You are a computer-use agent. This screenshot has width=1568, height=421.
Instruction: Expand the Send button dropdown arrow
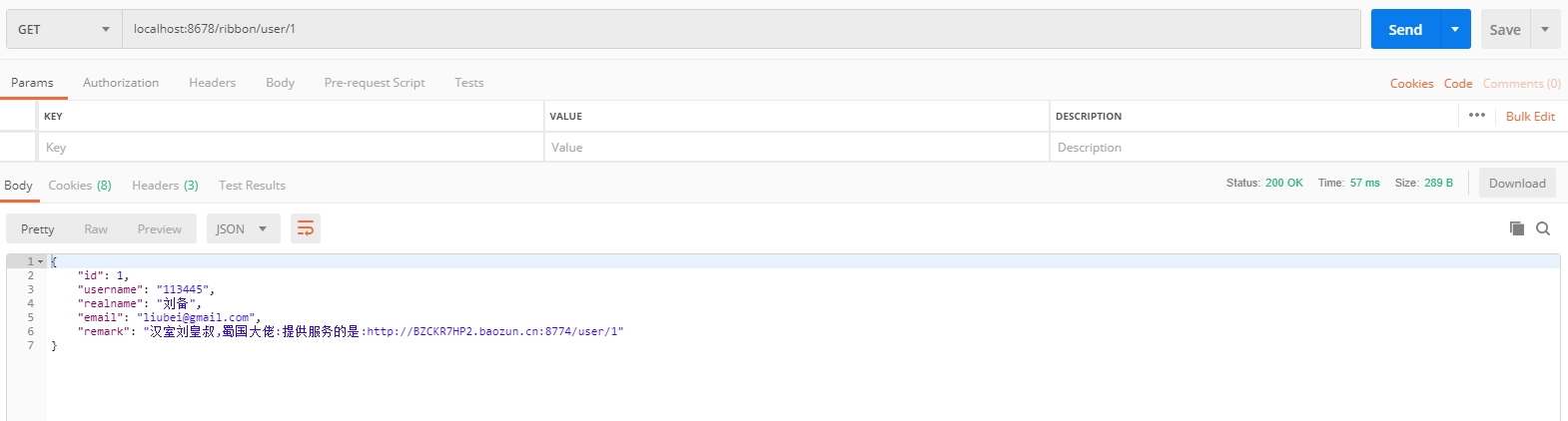click(x=1455, y=29)
